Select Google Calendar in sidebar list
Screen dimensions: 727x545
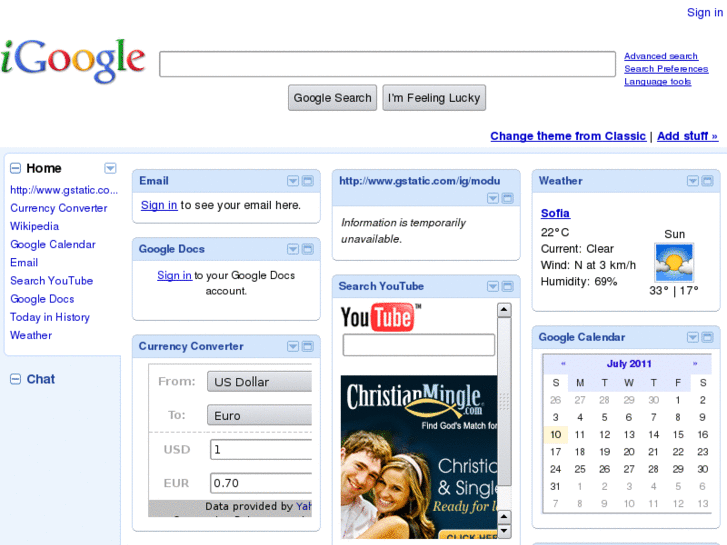[x=53, y=244]
